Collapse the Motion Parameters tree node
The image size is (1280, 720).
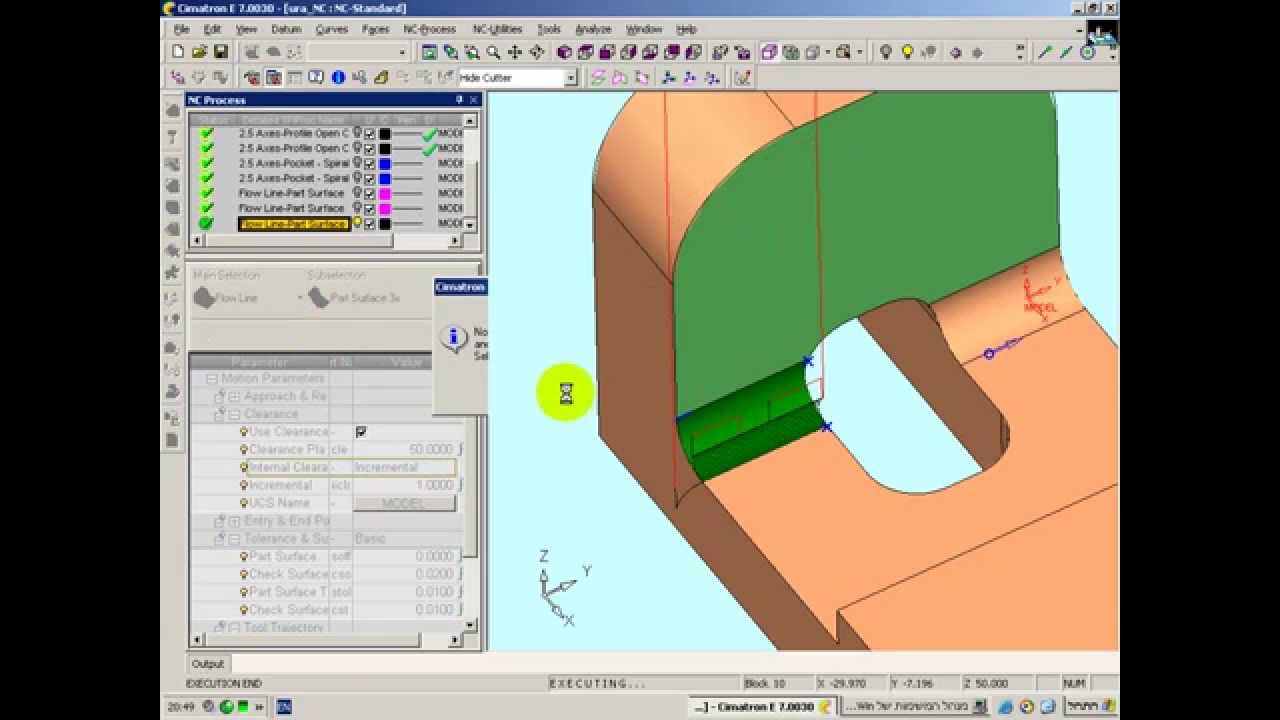coord(212,379)
